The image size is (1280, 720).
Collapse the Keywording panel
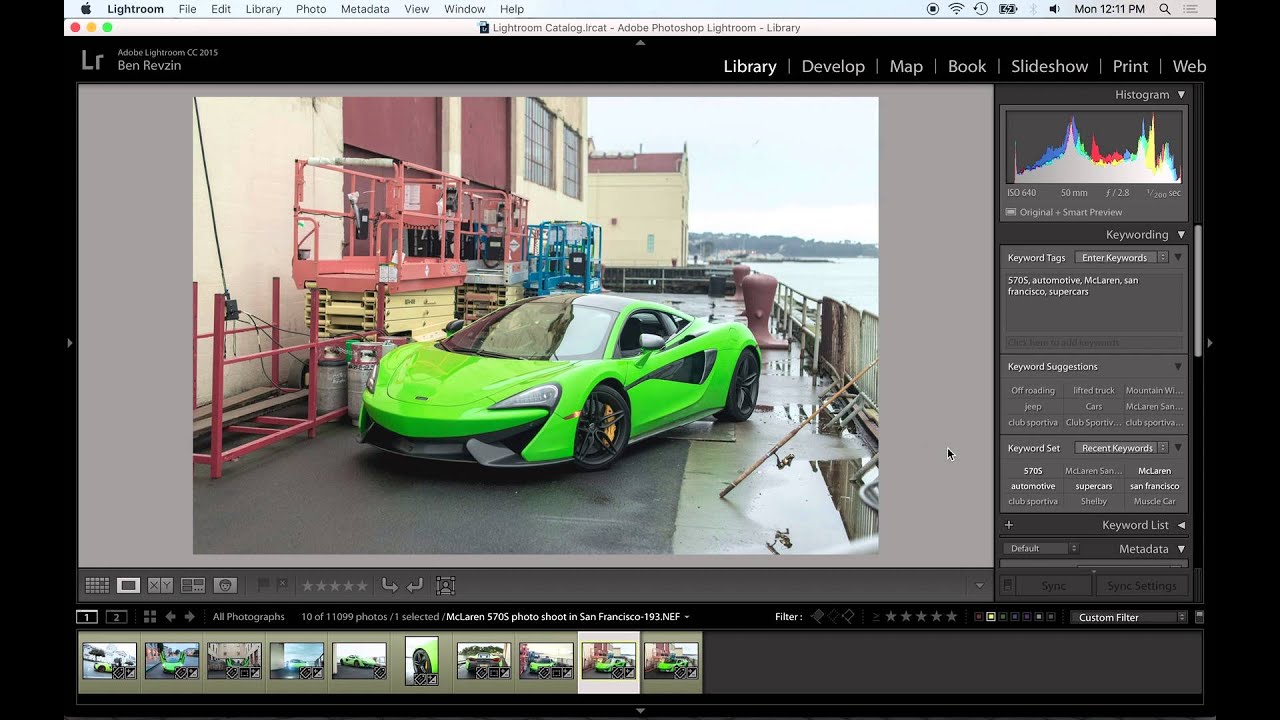click(1181, 234)
